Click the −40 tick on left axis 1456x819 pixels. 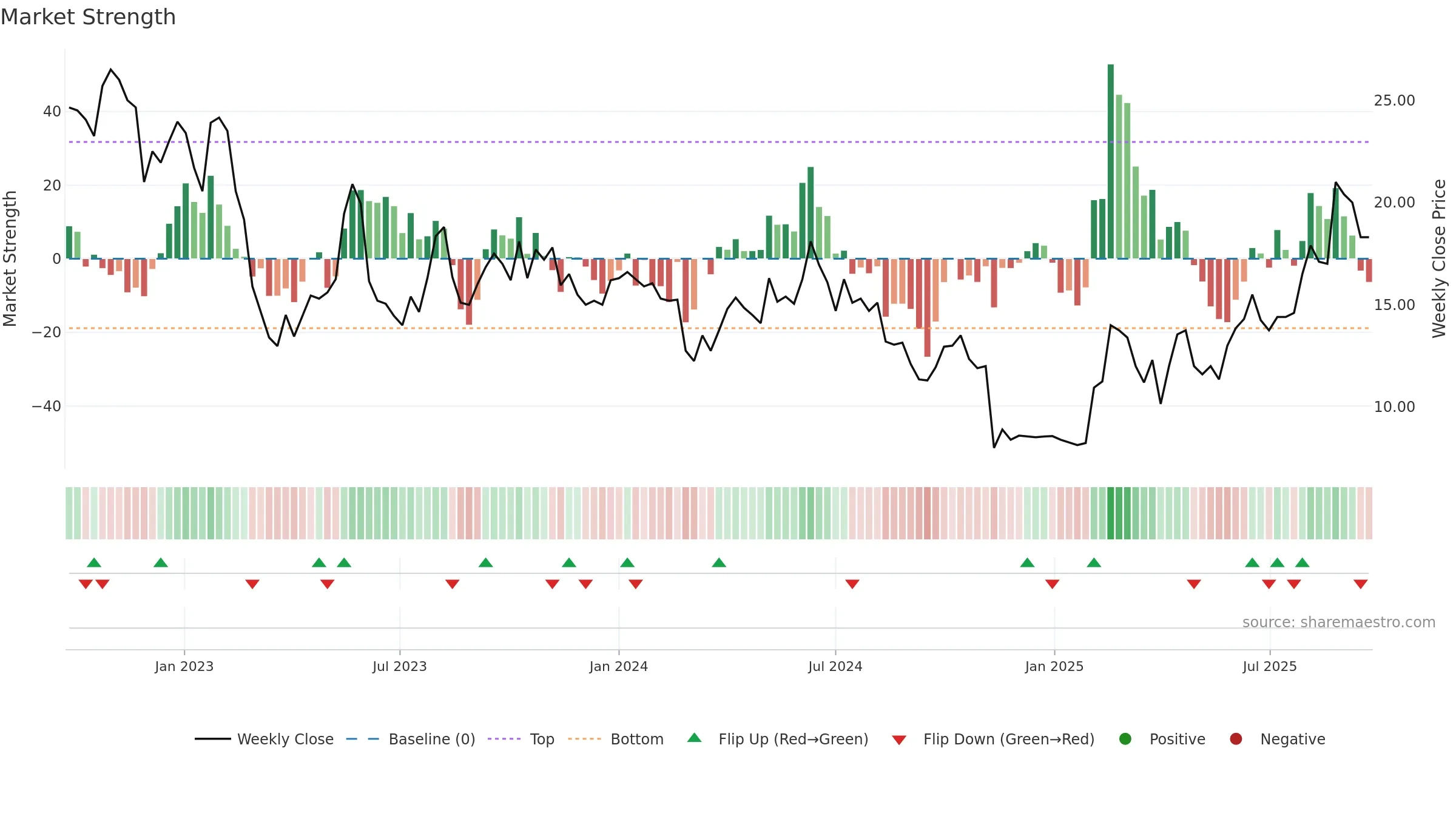tap(47, 406)
